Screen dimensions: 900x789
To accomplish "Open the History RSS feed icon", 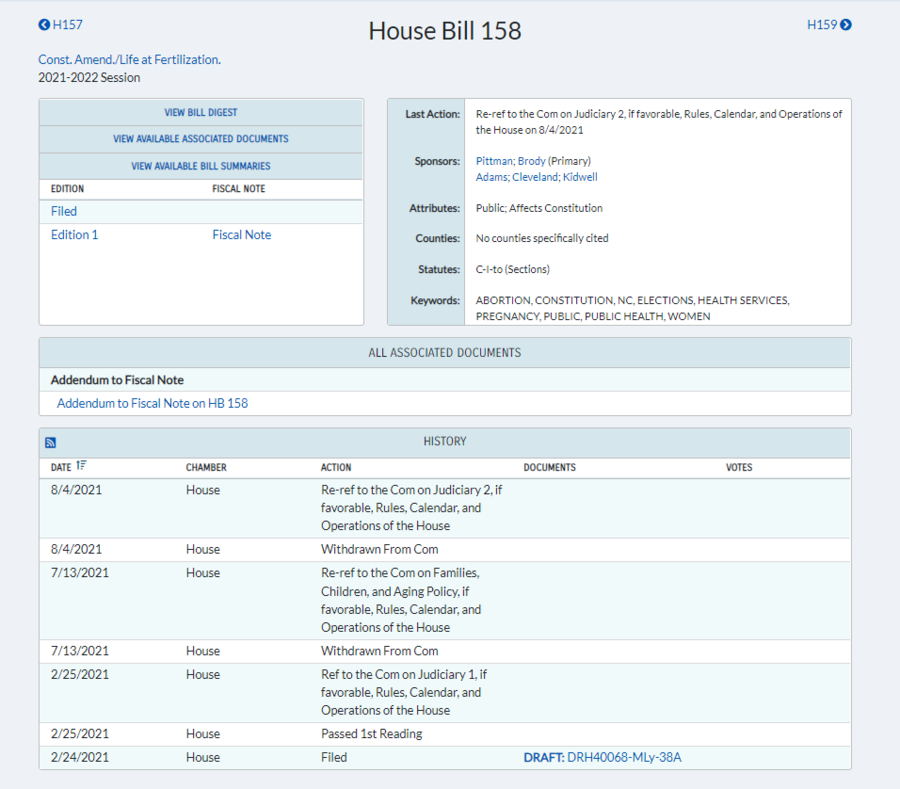I will [51, 442].
